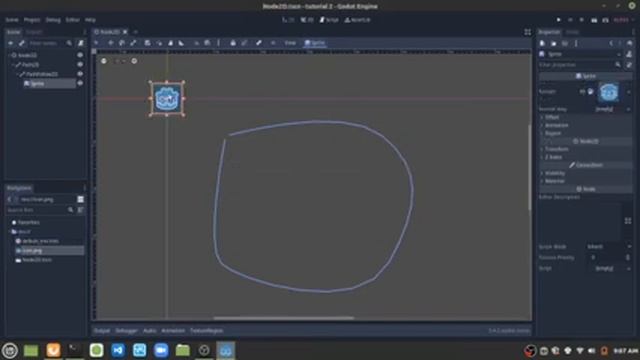Viewport: 640px width, 360px height.
Task: Load a resource via Inspector folder icon
Action: (x=553, y=43)
